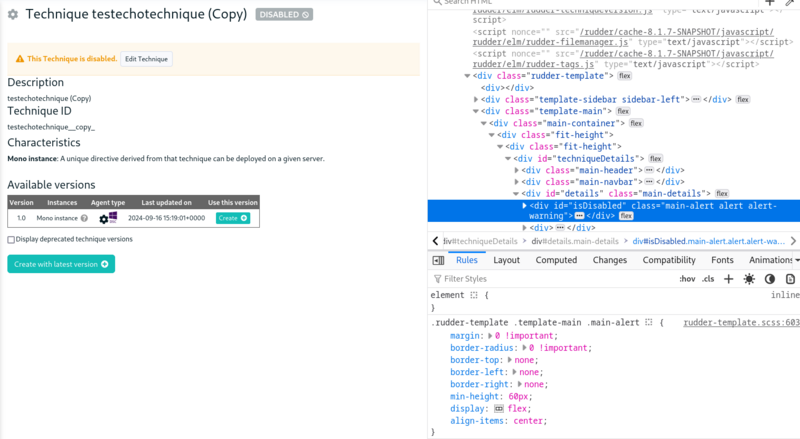
Task: Click the align-items value center
Action: (528, 421)
